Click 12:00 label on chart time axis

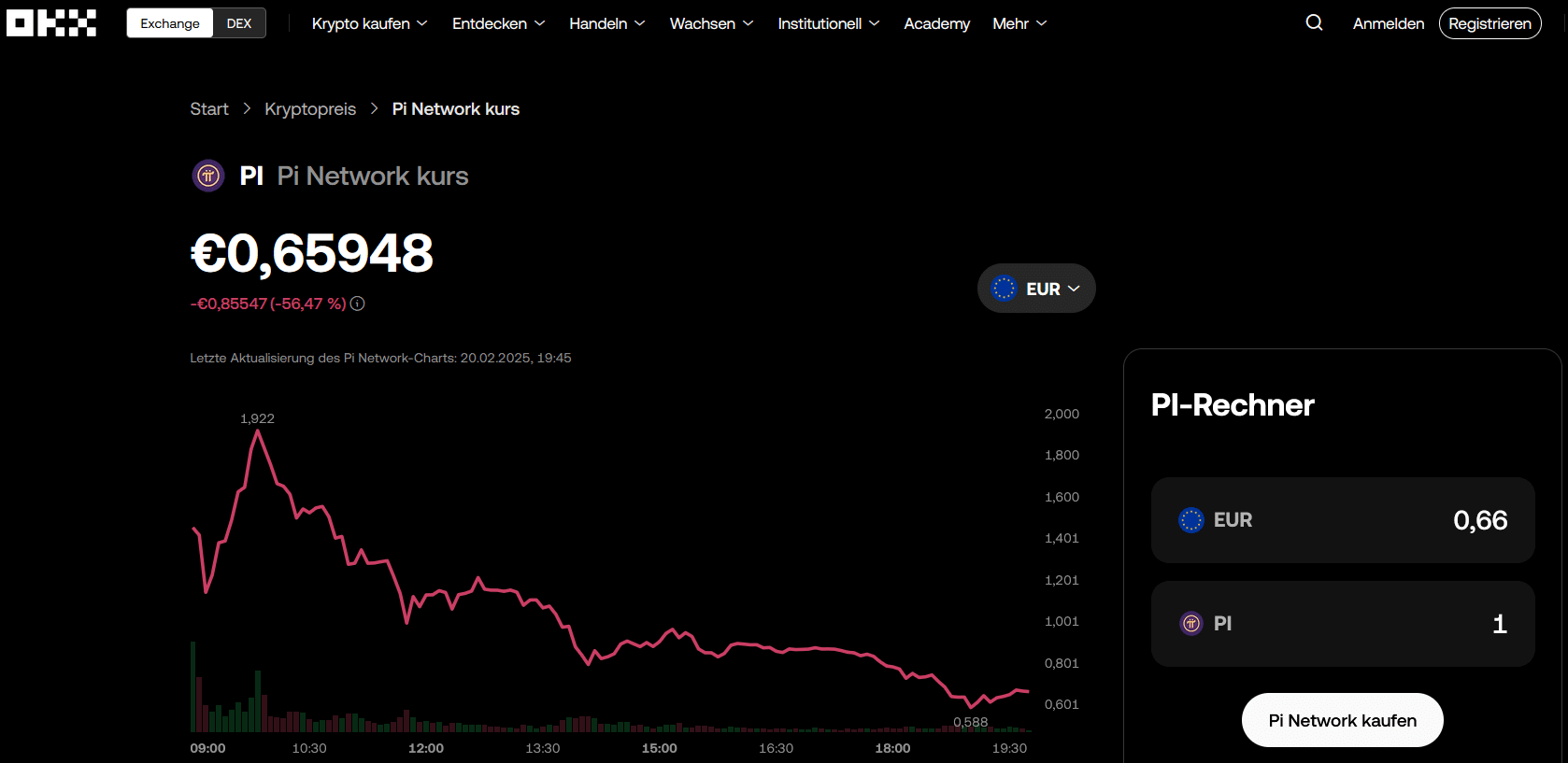(426, 748)
